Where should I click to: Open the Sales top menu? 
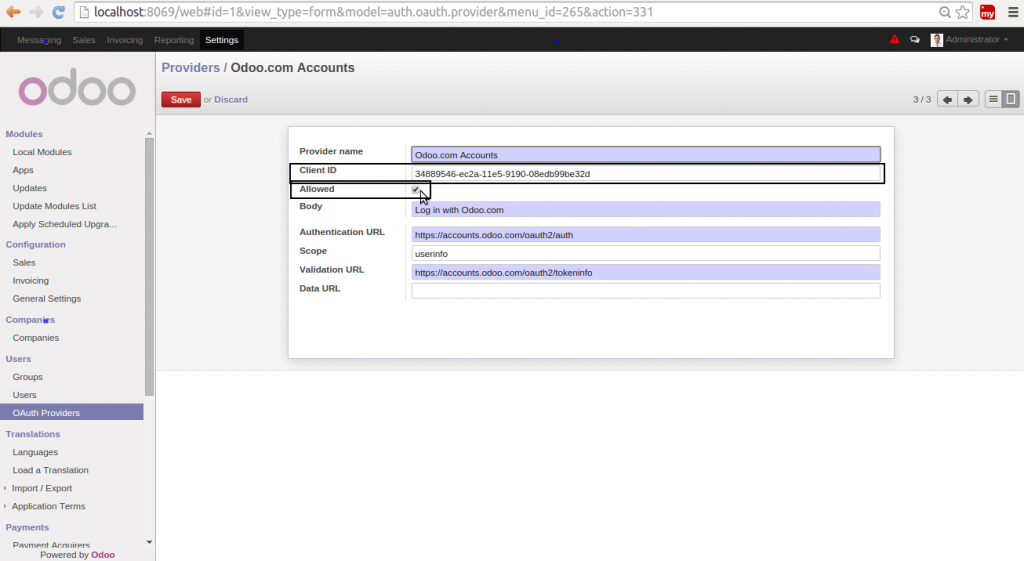(84, 40)
